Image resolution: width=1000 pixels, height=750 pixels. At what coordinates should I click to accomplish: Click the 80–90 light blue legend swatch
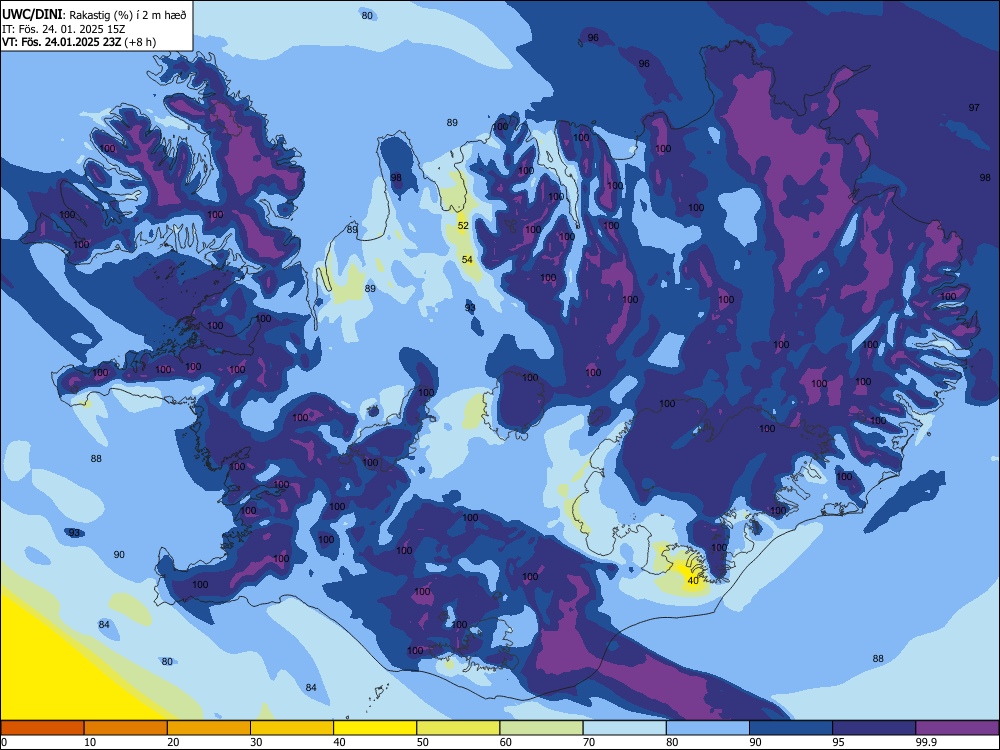pos(708,728)
